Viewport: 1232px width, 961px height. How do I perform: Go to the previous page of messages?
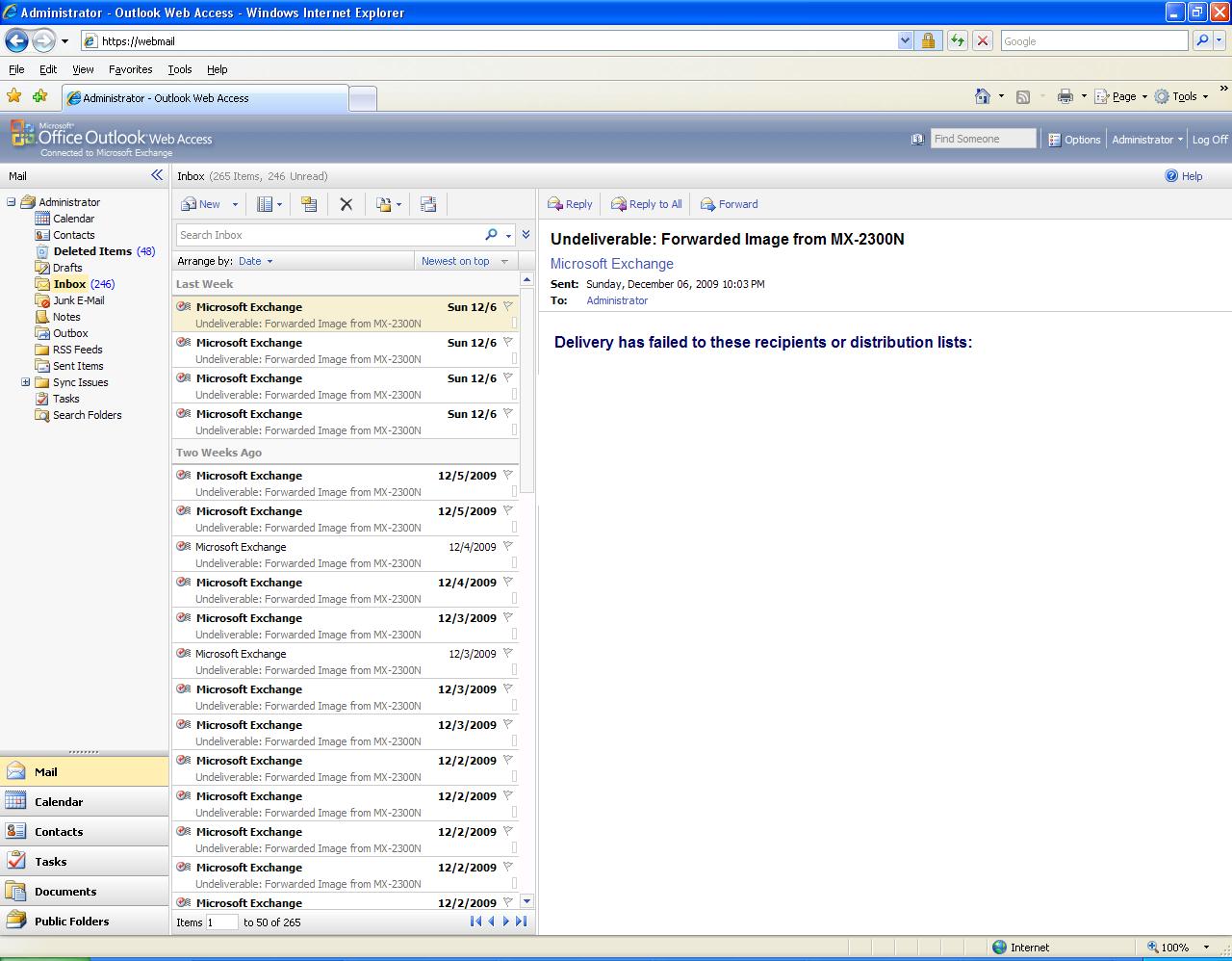(x=491, y=922)
